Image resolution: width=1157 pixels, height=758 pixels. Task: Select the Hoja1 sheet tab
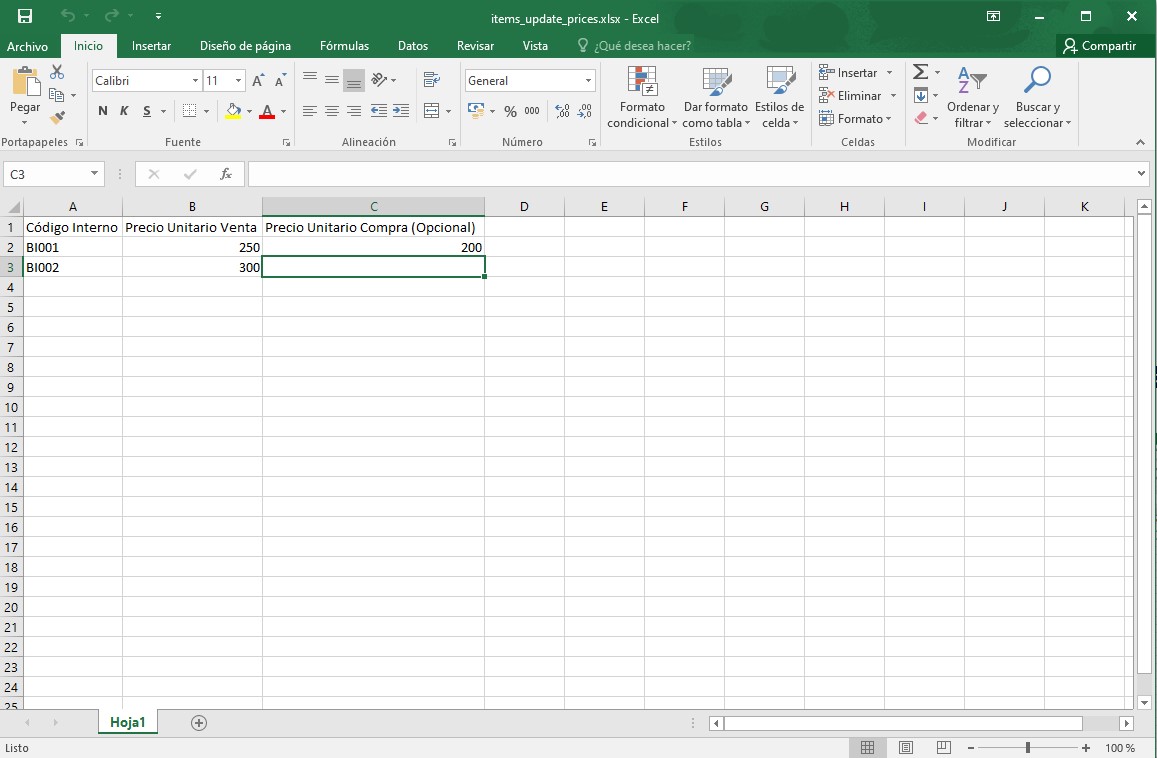tap(128, 722)
